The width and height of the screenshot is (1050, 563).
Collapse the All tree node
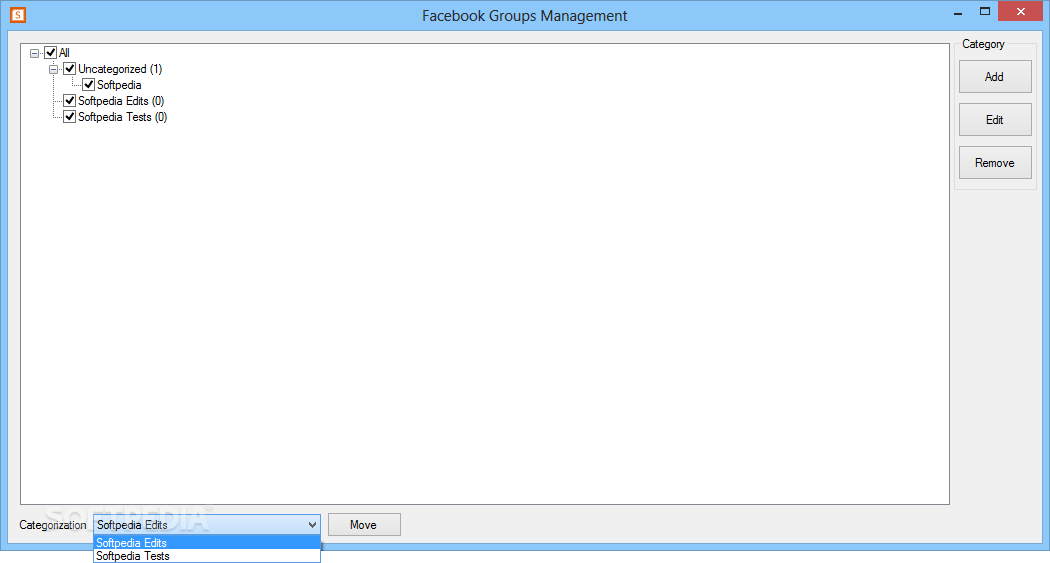[35, 53]
